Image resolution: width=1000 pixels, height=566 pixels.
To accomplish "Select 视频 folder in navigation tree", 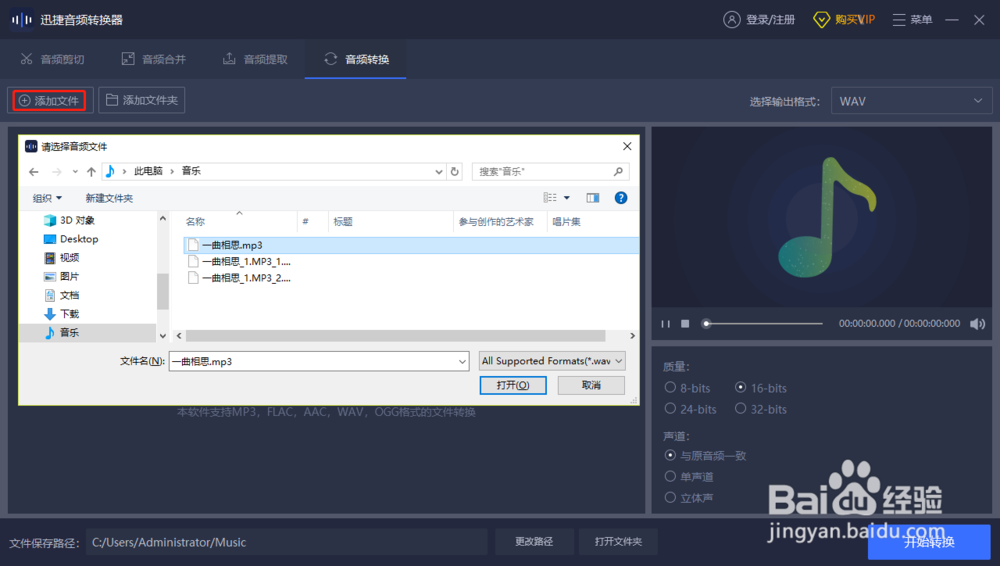I will click(61, 258).
